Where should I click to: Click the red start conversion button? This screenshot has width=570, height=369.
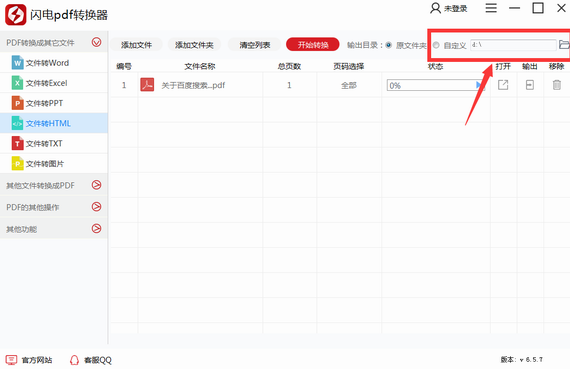click(313, 45)
